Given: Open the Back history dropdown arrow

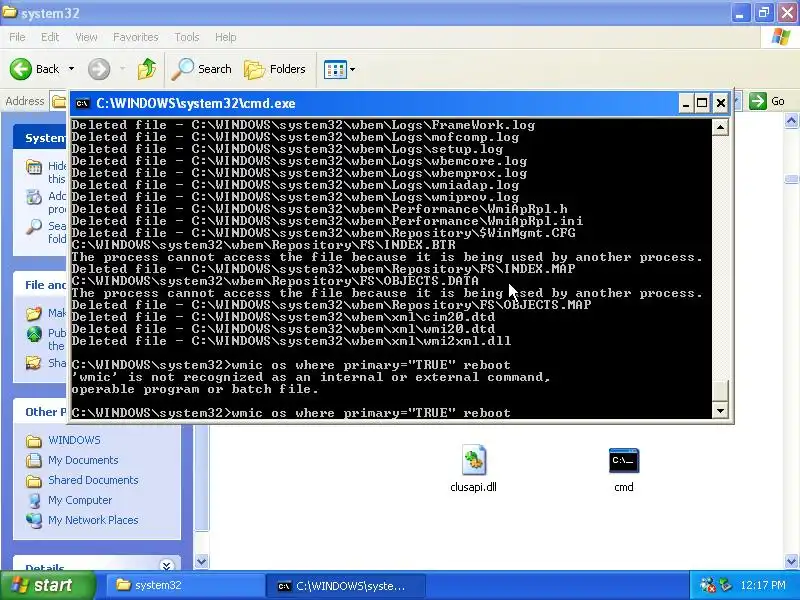Looking at the screenshot, I should pyautogui.click(x=71, y=69).
